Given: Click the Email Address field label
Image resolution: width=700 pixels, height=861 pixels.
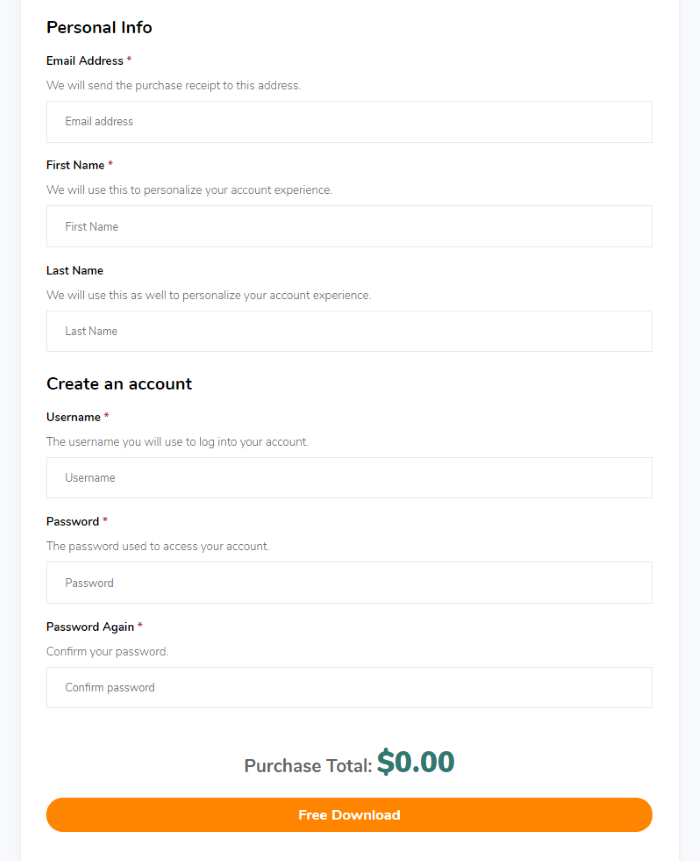Looking at the screenshot, I should (x=84, y=61).
